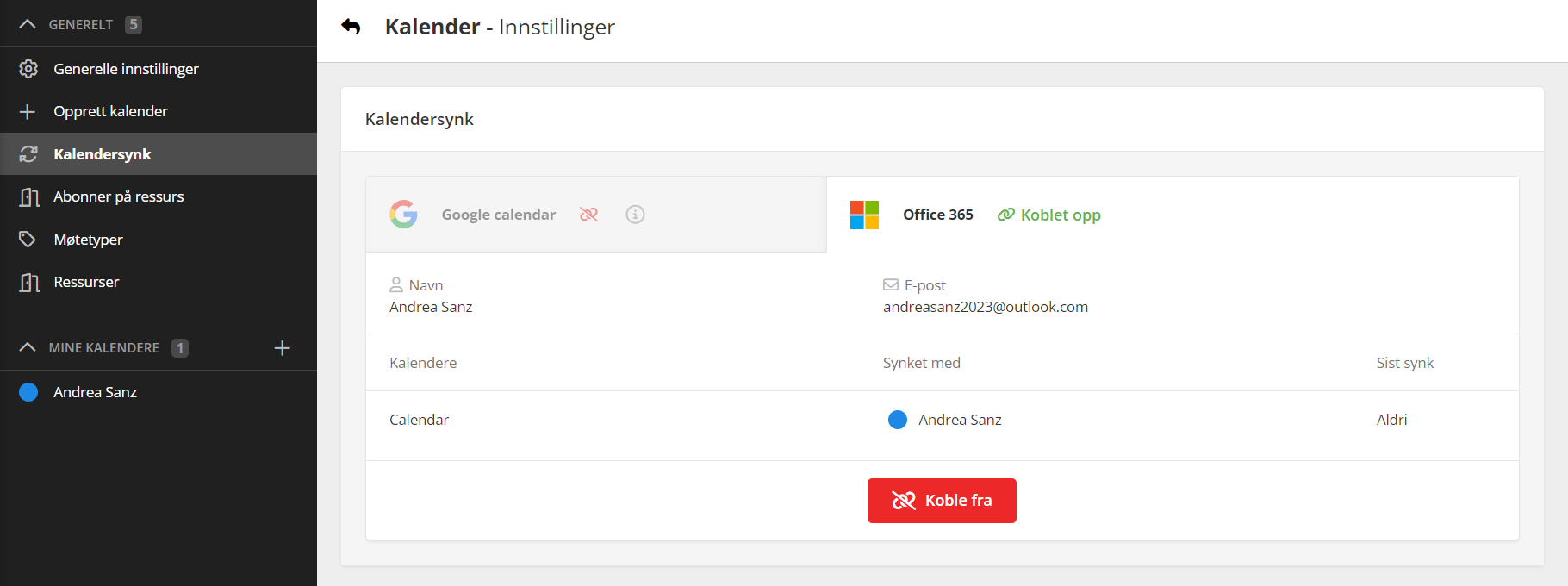1568x586 pixels.
Task: Click the gear icon for Generelle innstillinger
Action: (x=28, y=69)
